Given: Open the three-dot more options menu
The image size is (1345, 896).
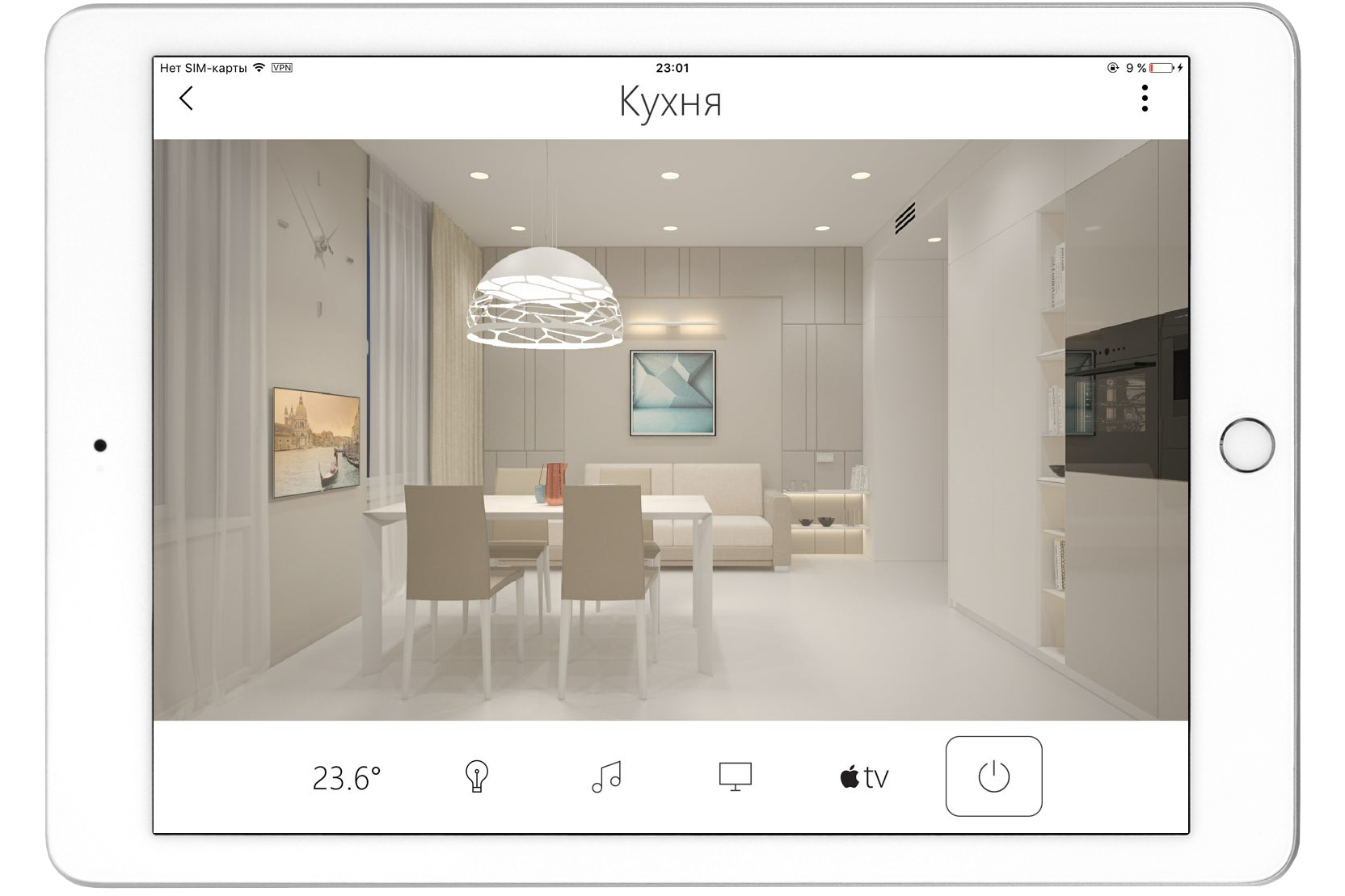Looking at the screenshot, I should [x=1145, y=99].
